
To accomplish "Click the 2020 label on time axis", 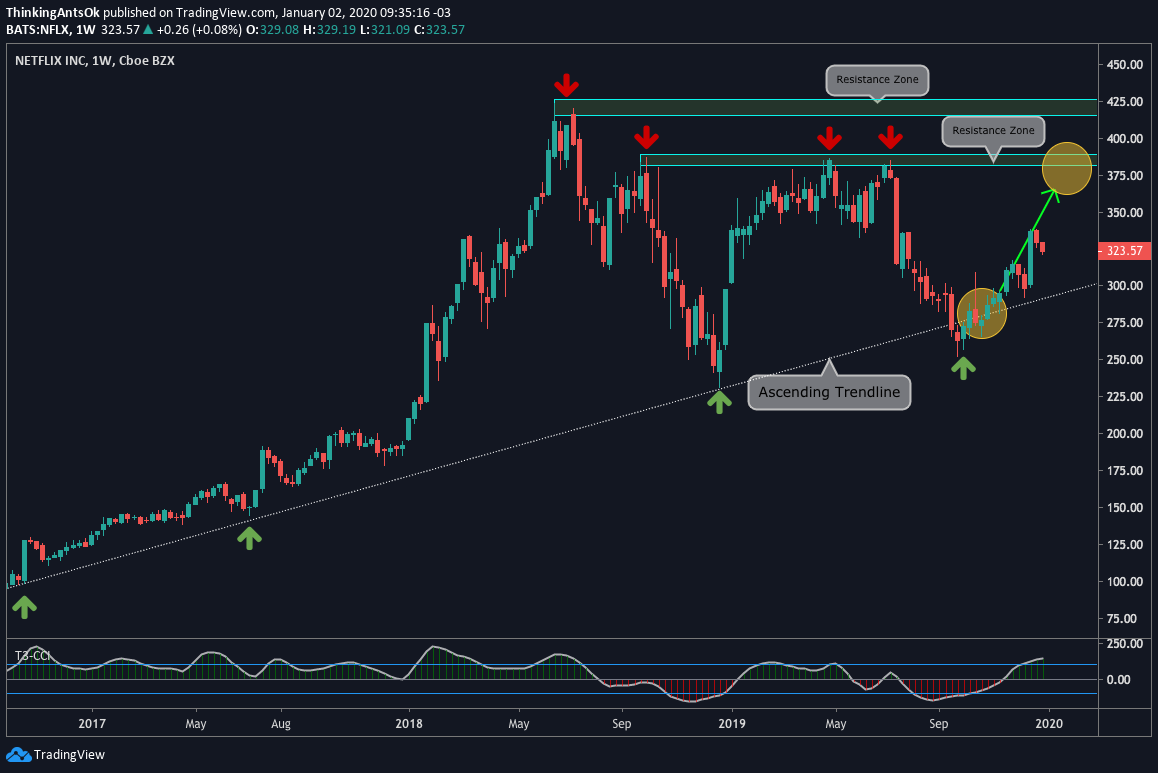I will [1049, 724].
